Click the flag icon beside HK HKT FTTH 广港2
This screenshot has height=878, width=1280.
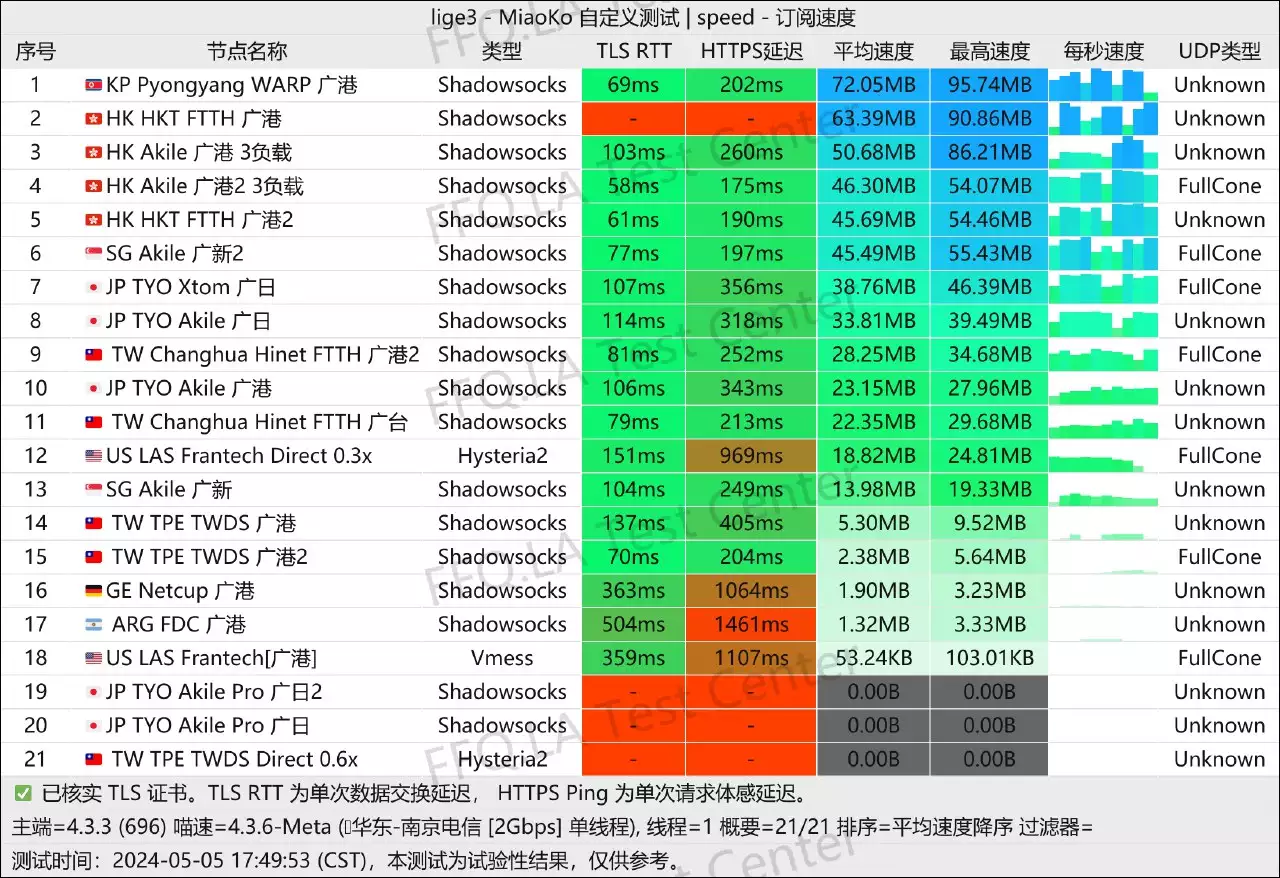[94, 220]
